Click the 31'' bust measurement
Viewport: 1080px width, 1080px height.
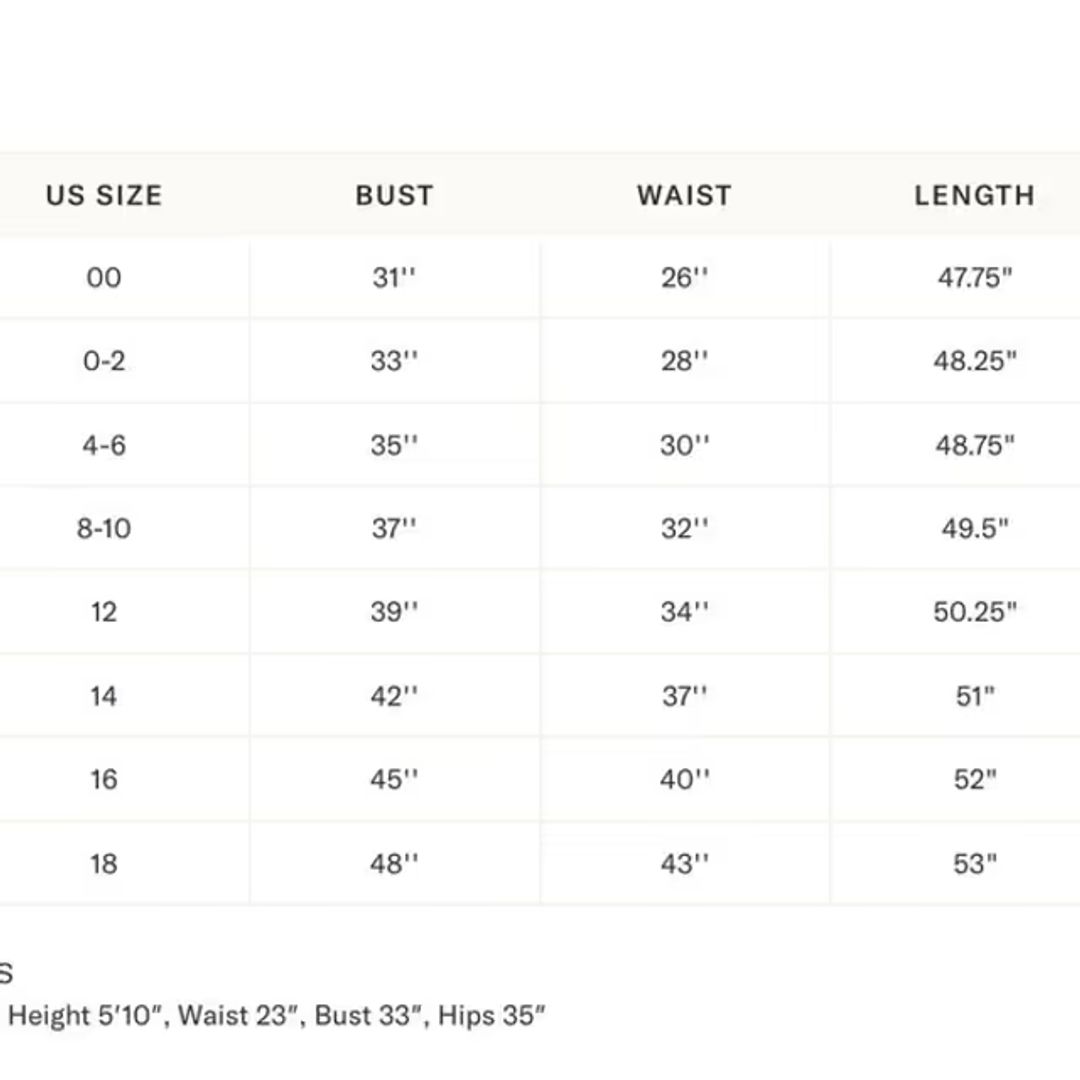394,278
